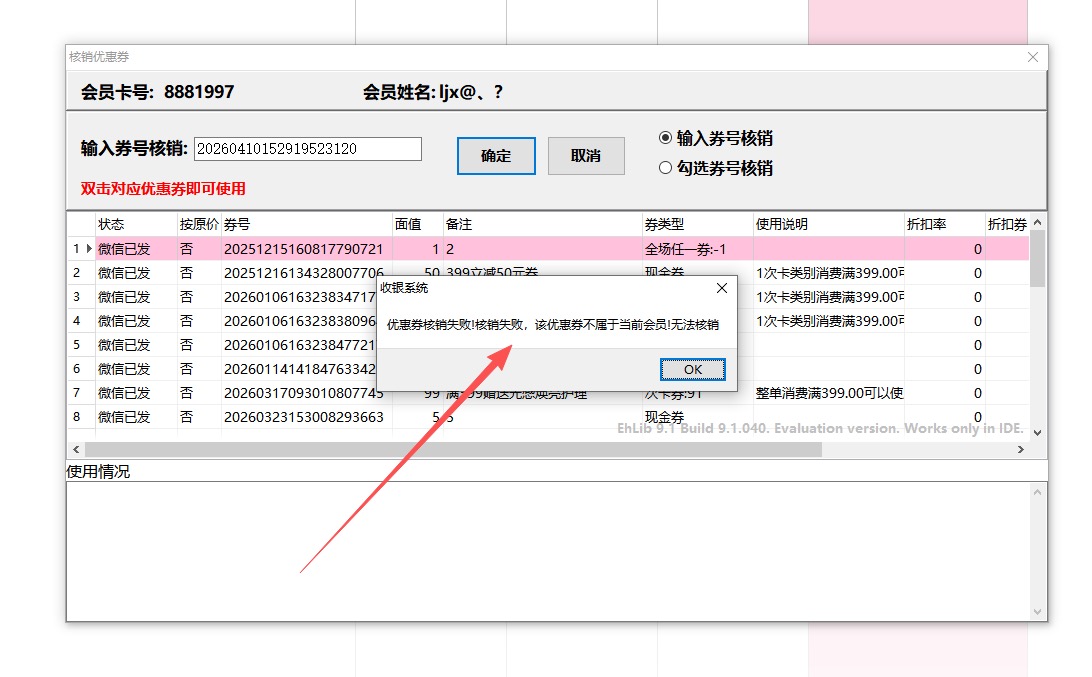The image size is (1092, 677).
Task: Click the coupon number input field
Action: click(x=308, y=149)
